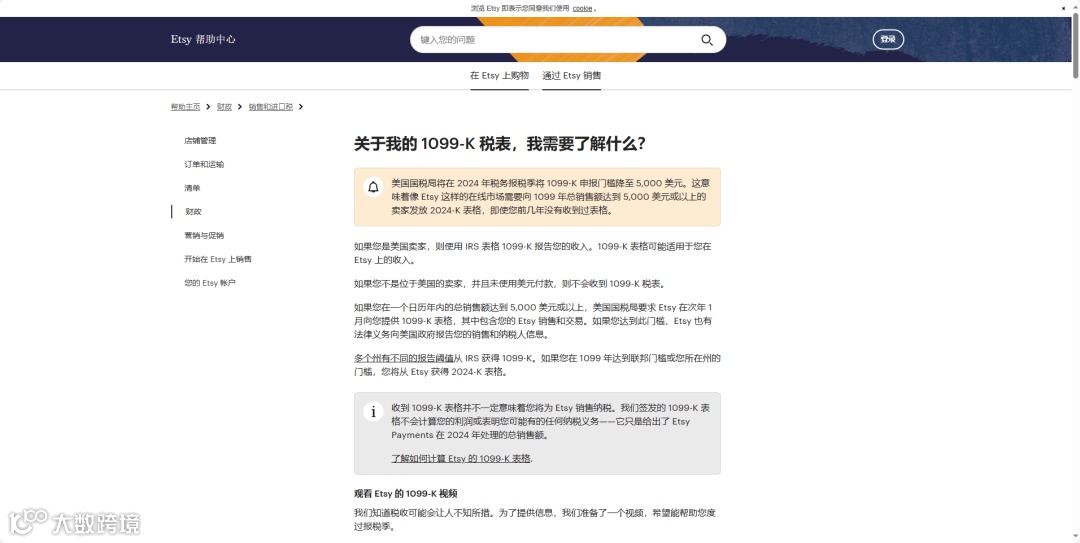Open the cookie policy link in the top banner

(582, 8)
